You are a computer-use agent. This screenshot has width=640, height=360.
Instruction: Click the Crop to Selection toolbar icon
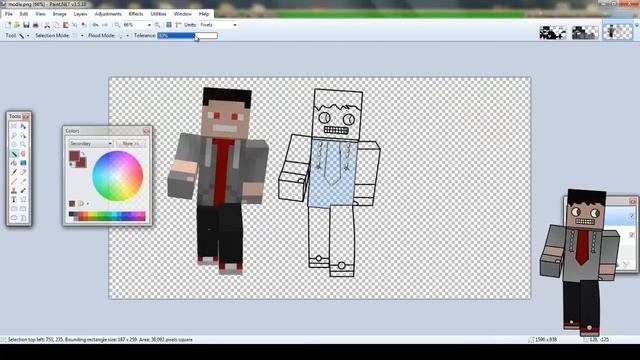[75, 25]
